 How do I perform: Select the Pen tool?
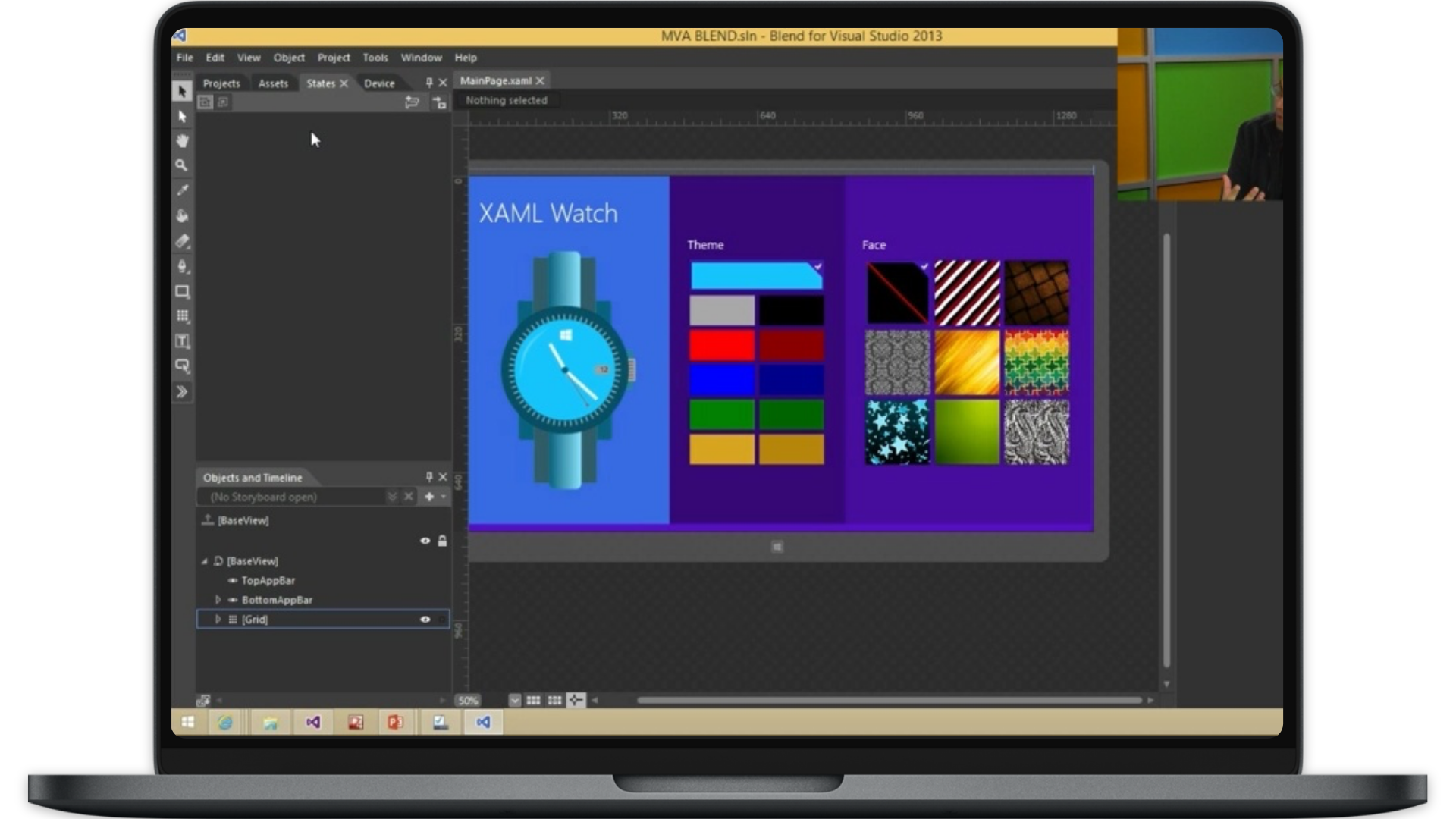point(182,266)
